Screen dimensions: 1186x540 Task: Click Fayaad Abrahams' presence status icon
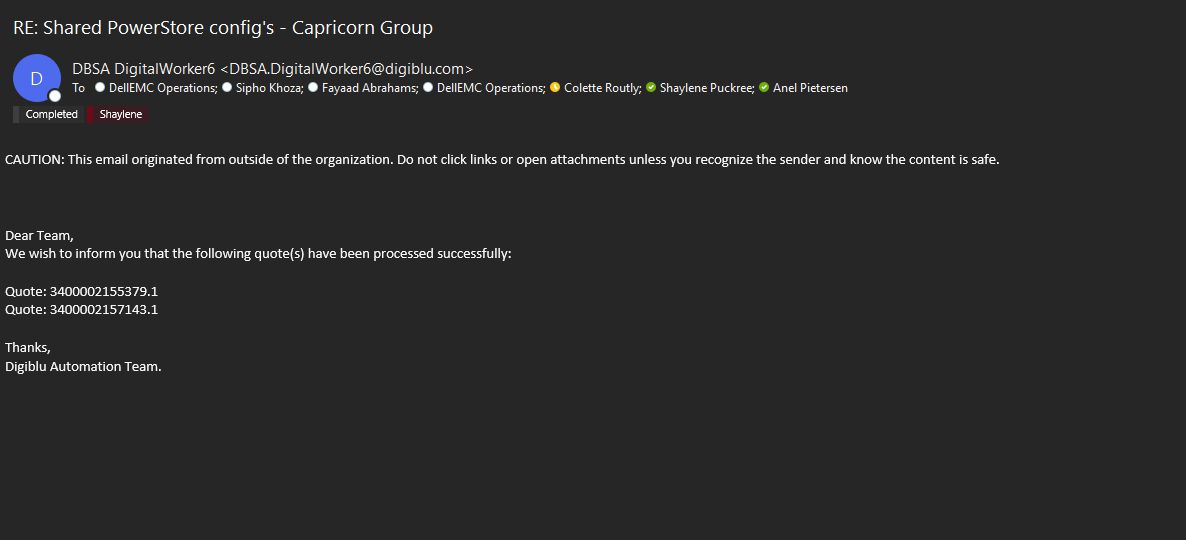coord(313,88)
